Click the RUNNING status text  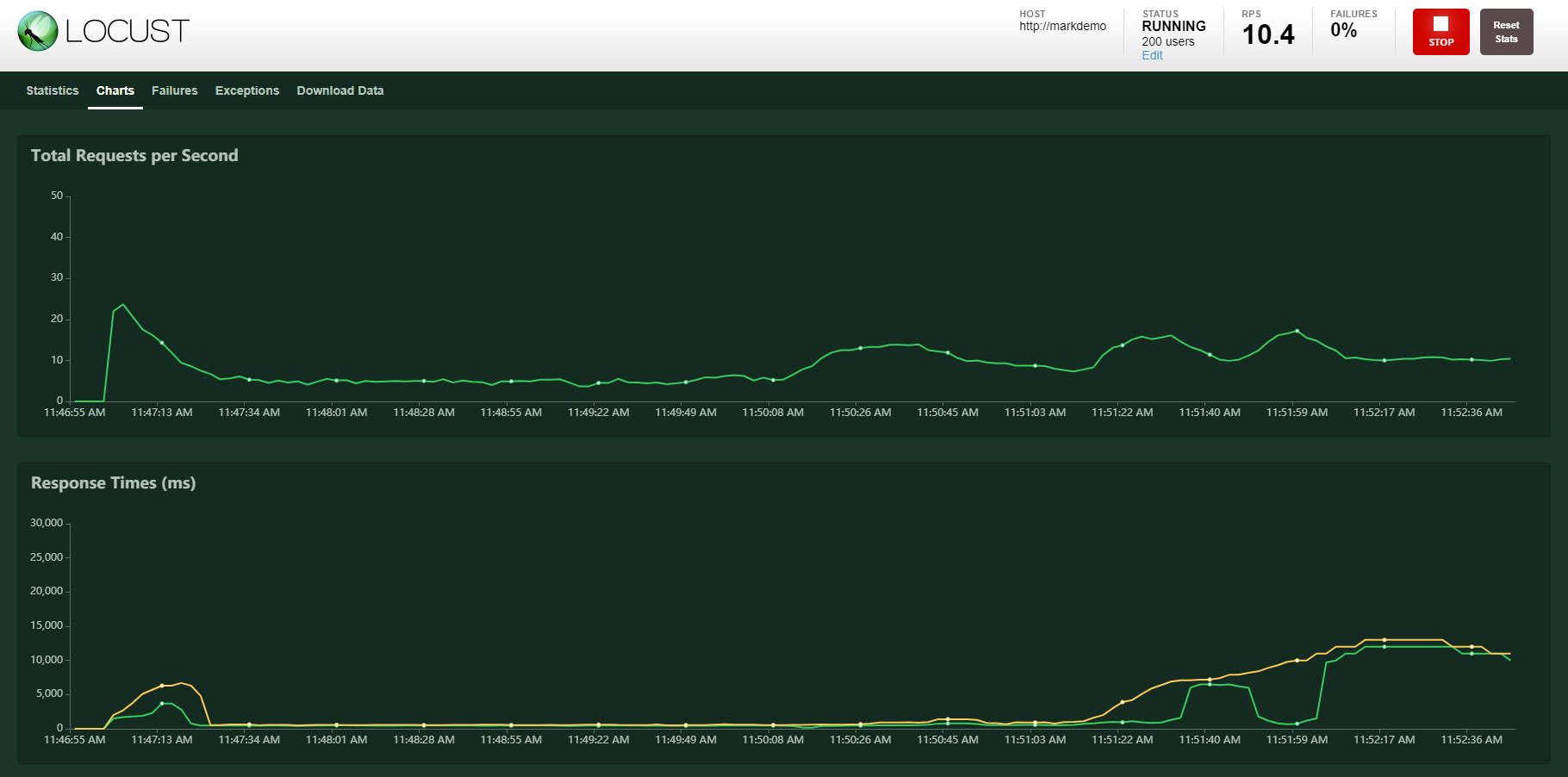pyautogui.click(x=1173, y=26)
